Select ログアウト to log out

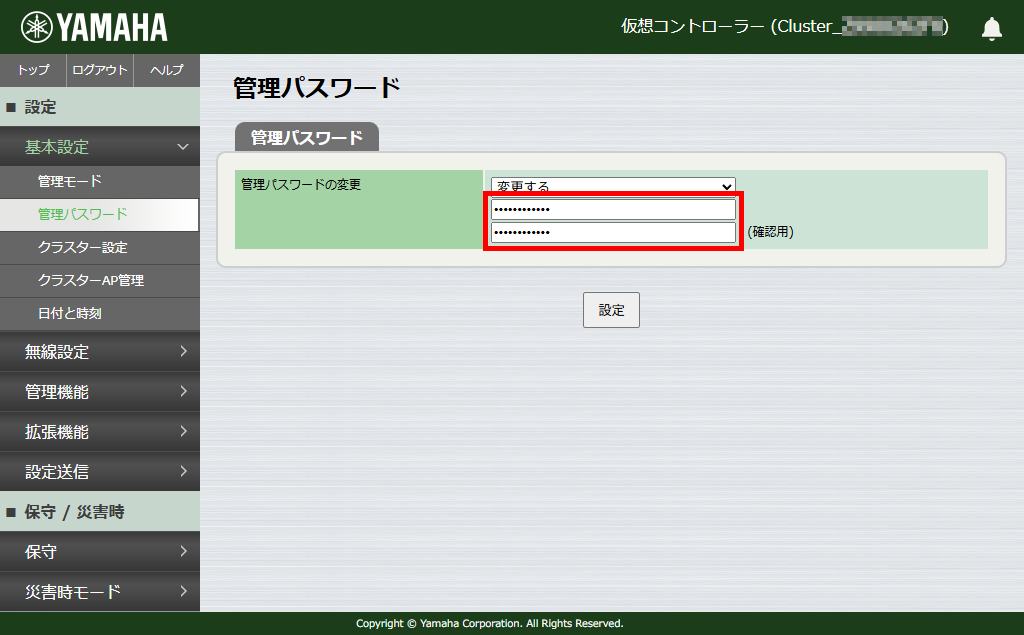100,70
